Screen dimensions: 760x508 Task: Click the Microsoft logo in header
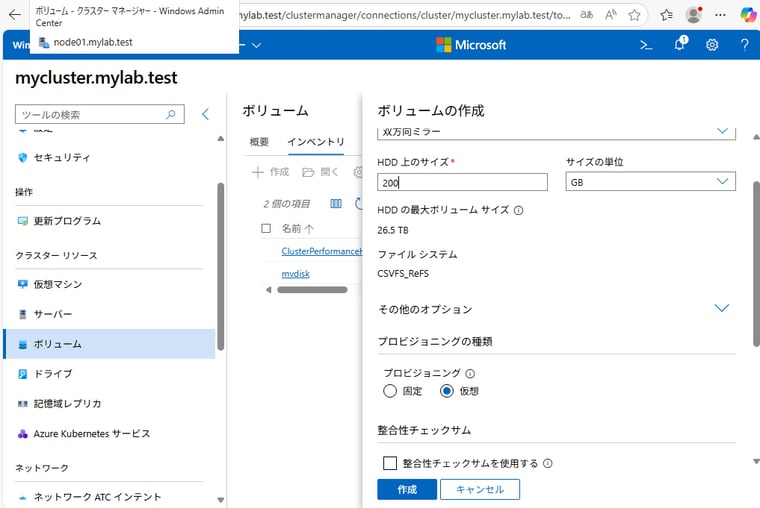point(471,45)
